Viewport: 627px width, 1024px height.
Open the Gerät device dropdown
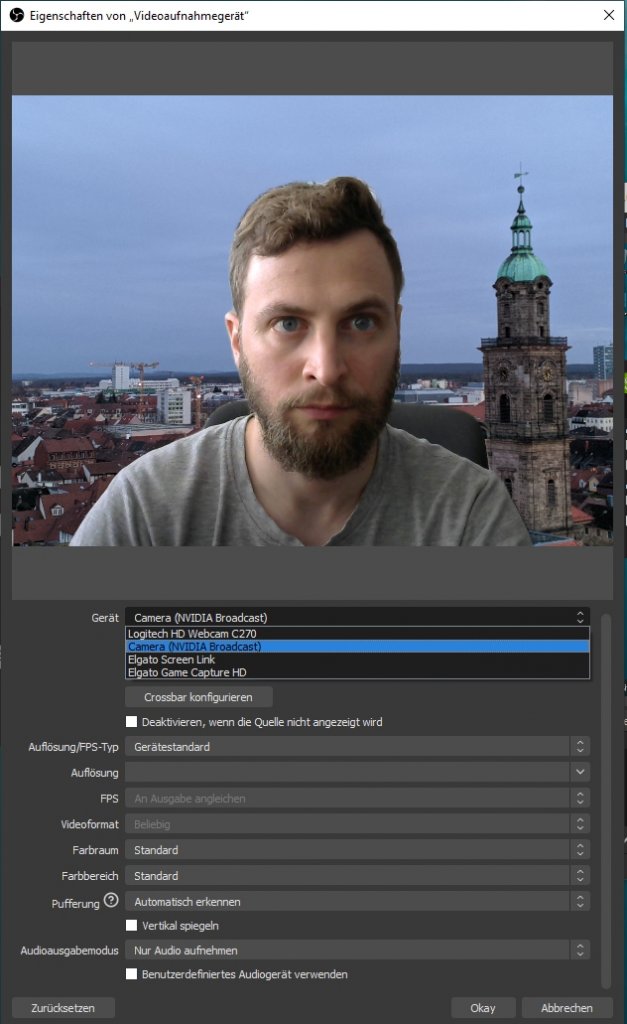click(x=357, y=617)
